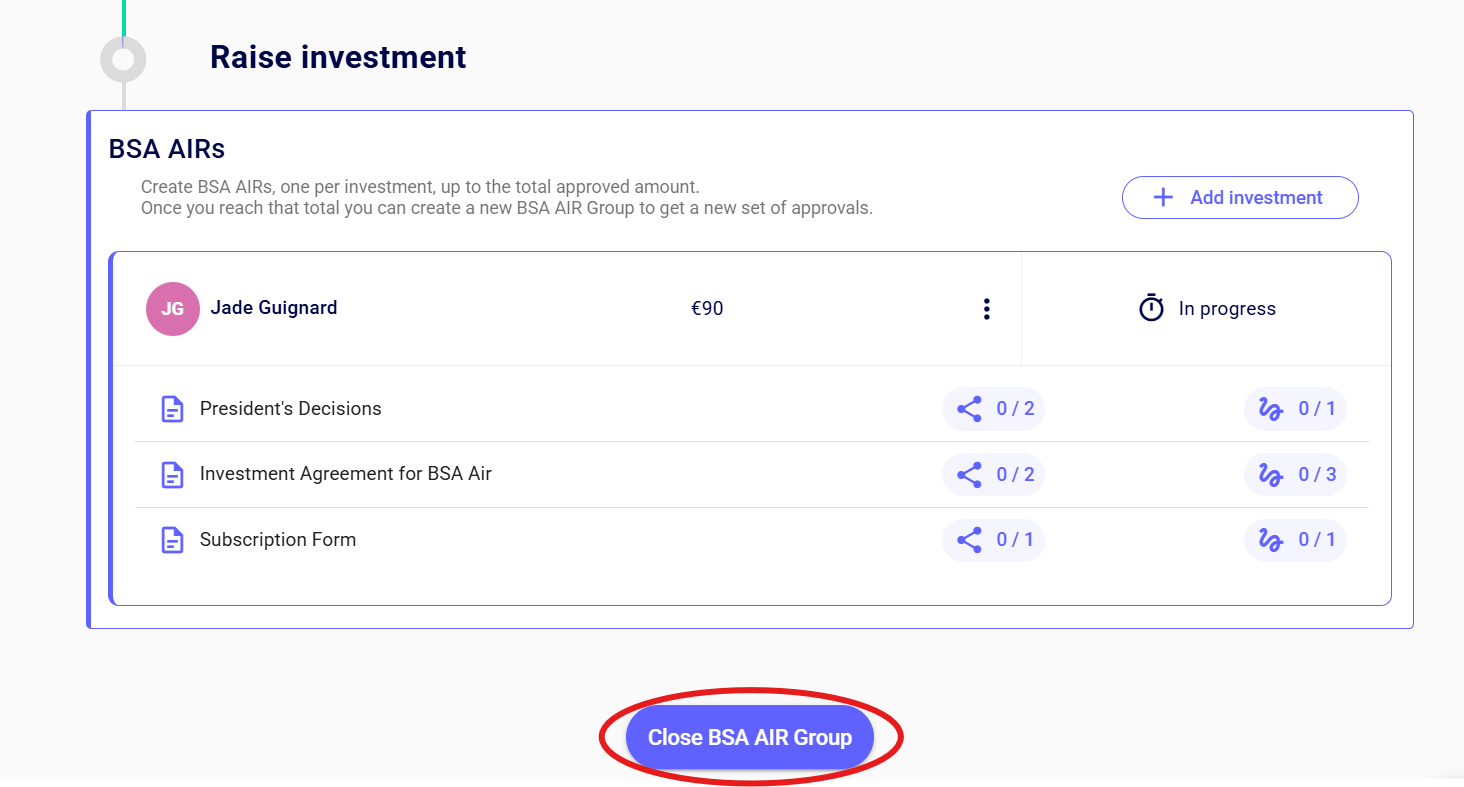Click Close BSA AIR Group button
The width and height of the screenshot is (1464, 787).
coord(750,738)
